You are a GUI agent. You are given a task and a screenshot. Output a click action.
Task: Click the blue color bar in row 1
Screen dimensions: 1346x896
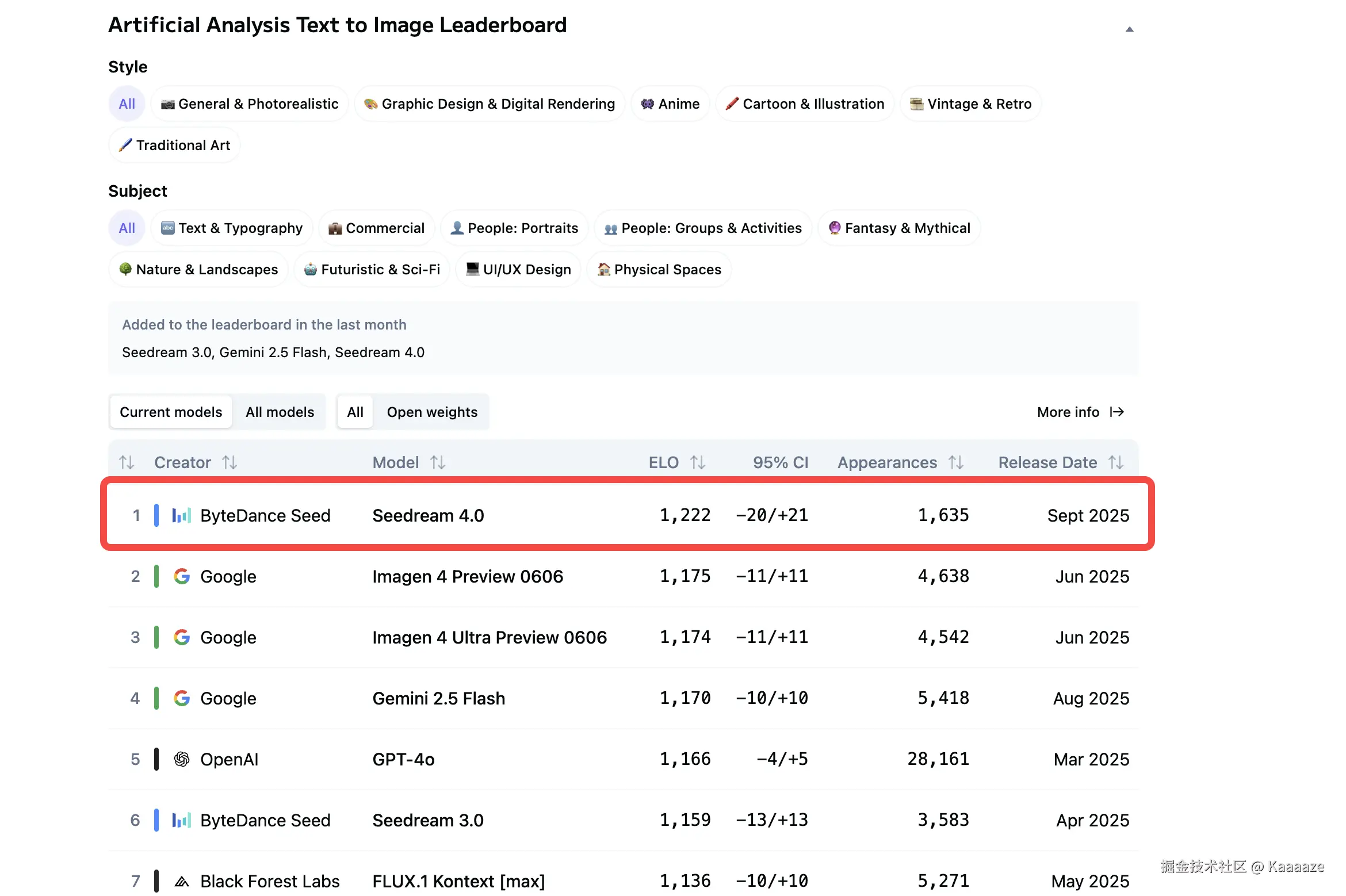pyautogui.click(x=156, y=515)
